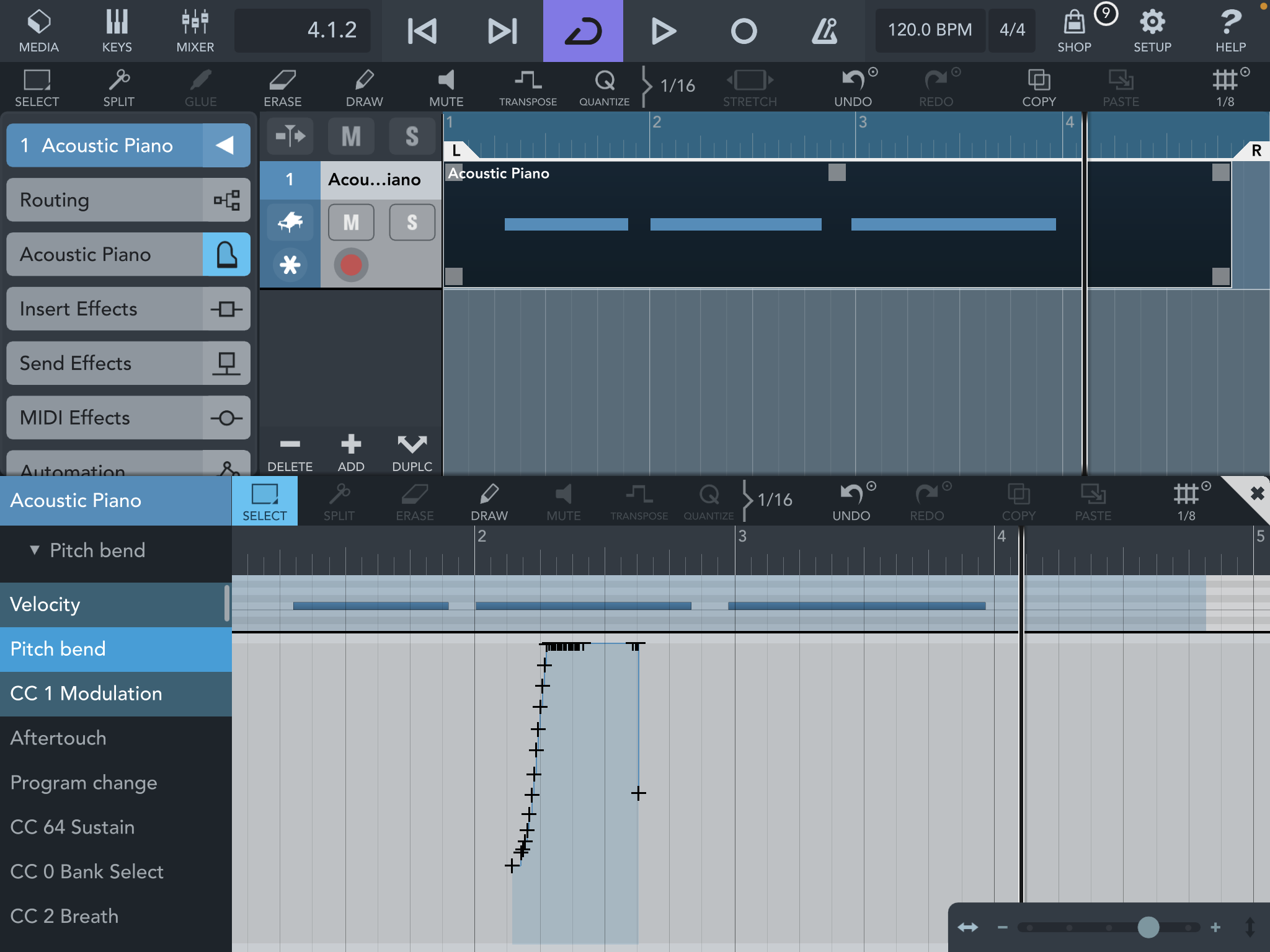
Task: Click the left locator L marker
Action: point(459,150)
